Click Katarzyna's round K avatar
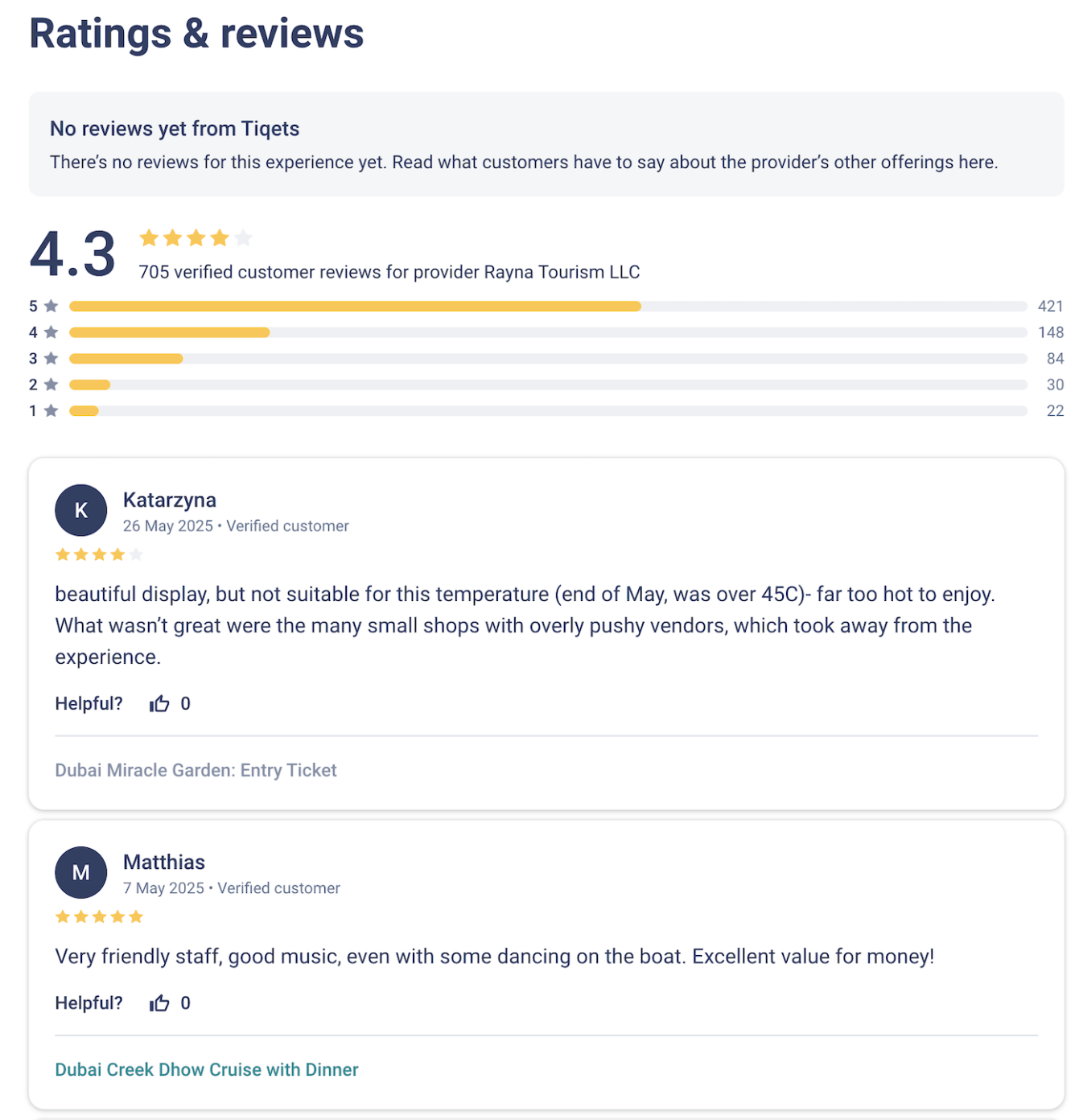This screenshot has height=1120, width=1075. [80, 510]
